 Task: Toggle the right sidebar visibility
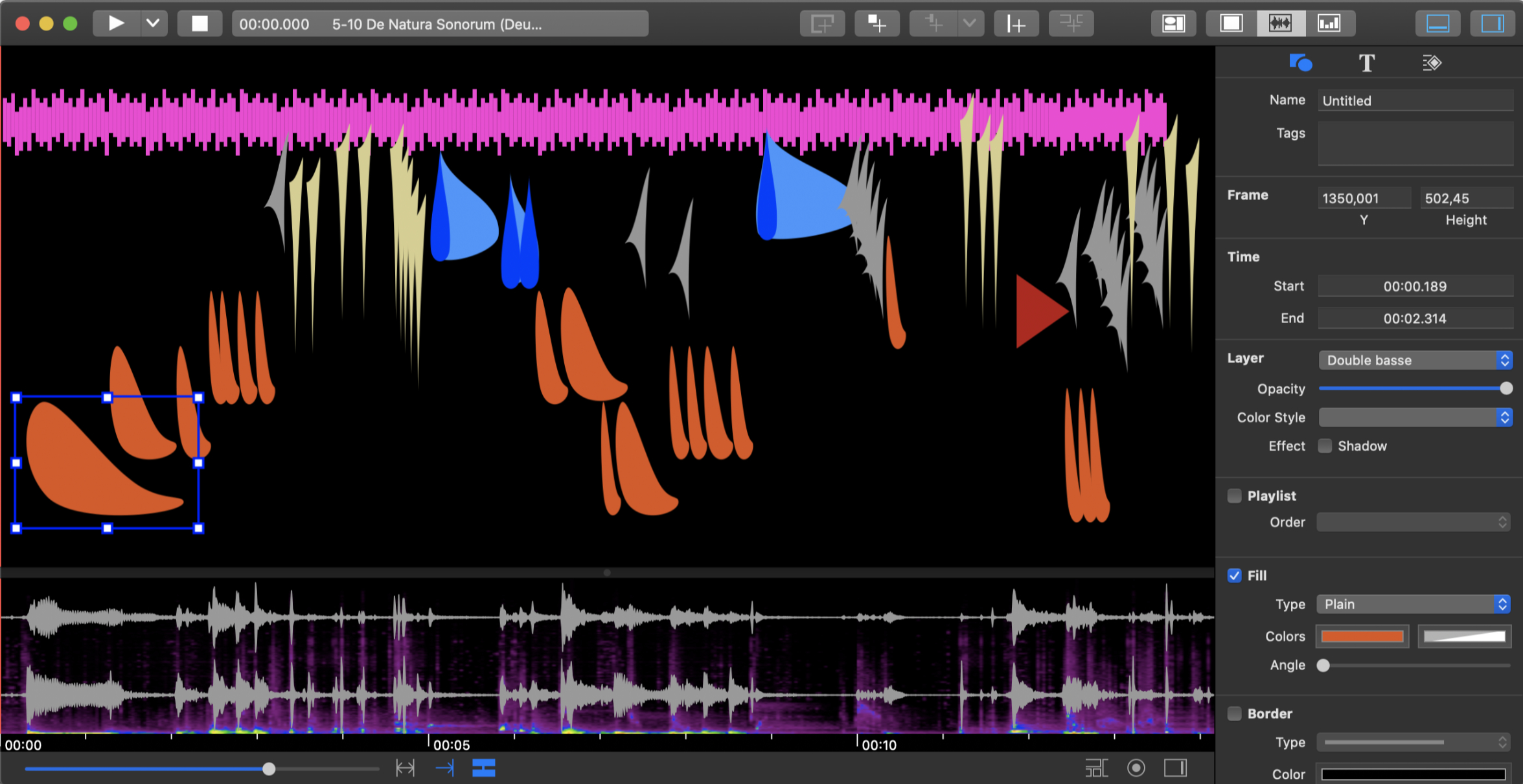[x=1493, y=23]
